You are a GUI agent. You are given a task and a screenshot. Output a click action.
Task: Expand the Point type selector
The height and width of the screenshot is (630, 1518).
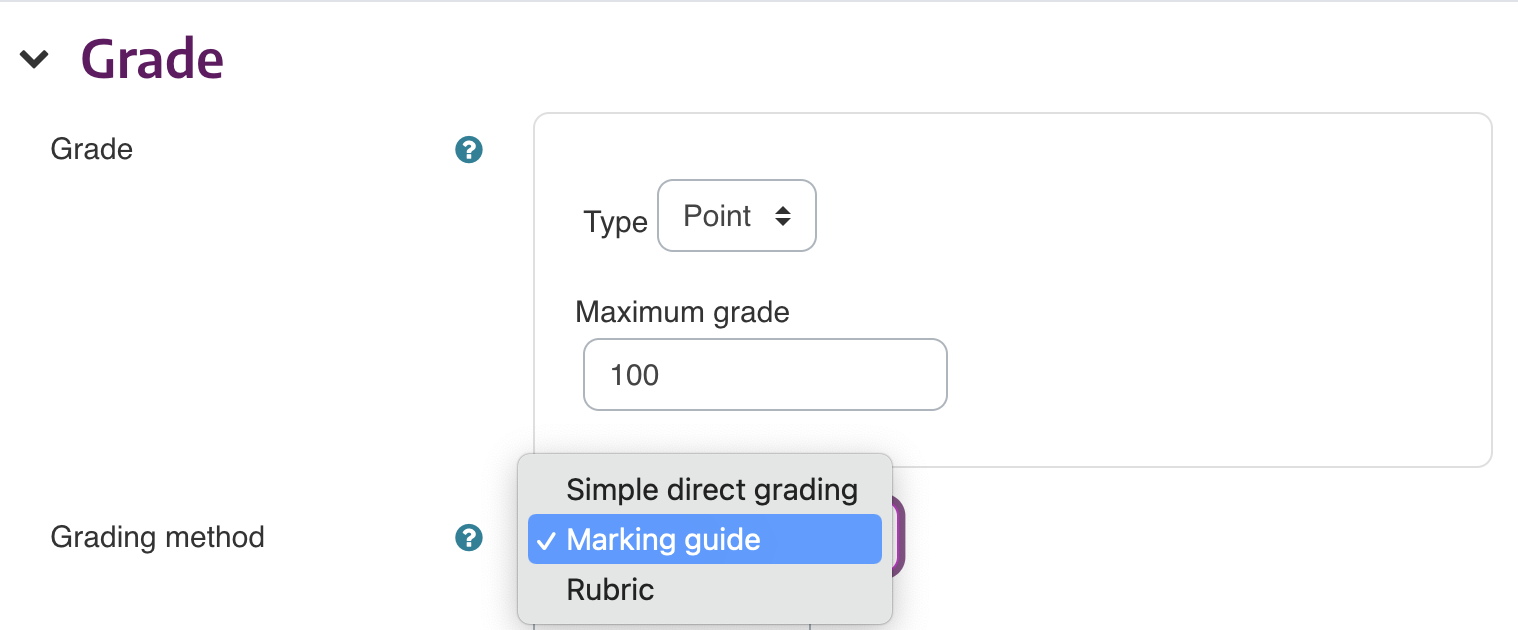point(737,215)
